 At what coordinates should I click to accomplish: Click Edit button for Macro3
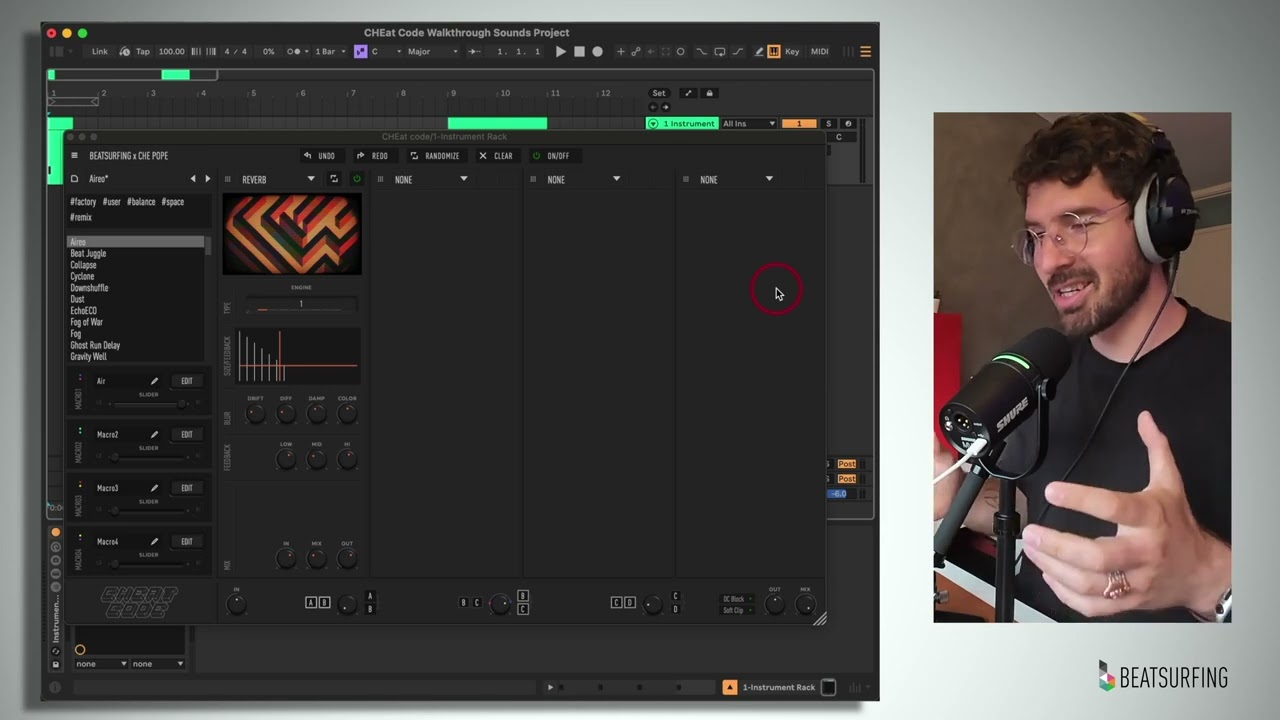tap(186, 488)
